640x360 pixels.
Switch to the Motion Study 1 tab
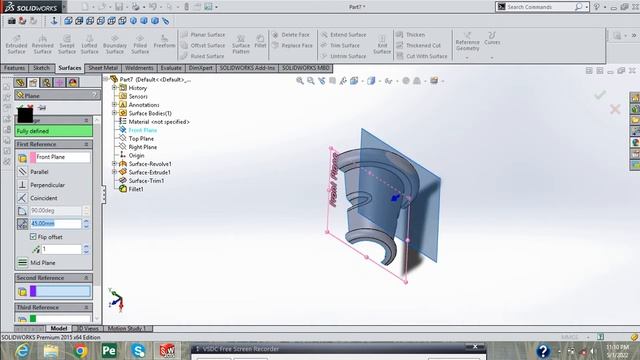tap(128, 329)
